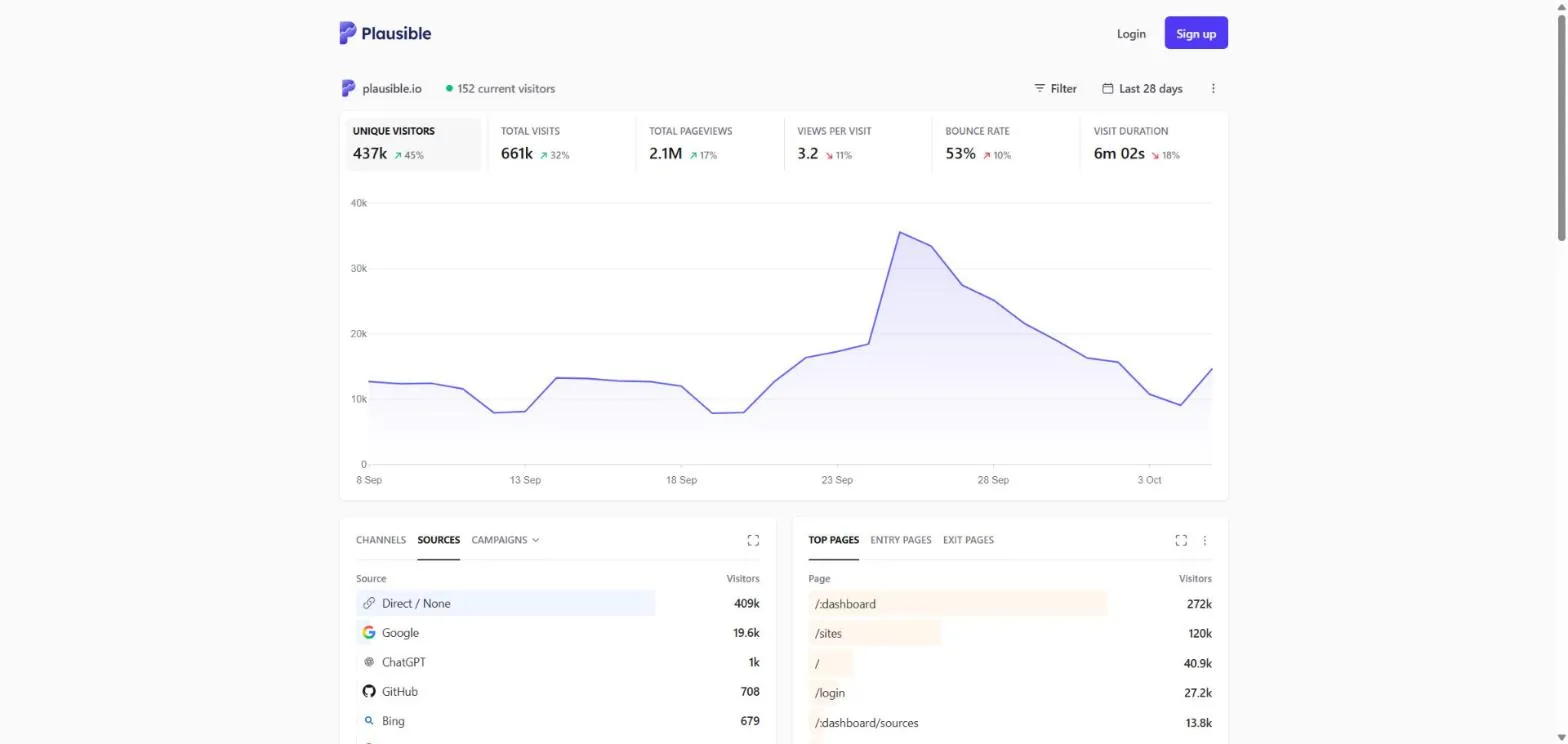Filter by the /:dashboard page row
This screenshot has width=1568, height=744.
(1010, 604)
